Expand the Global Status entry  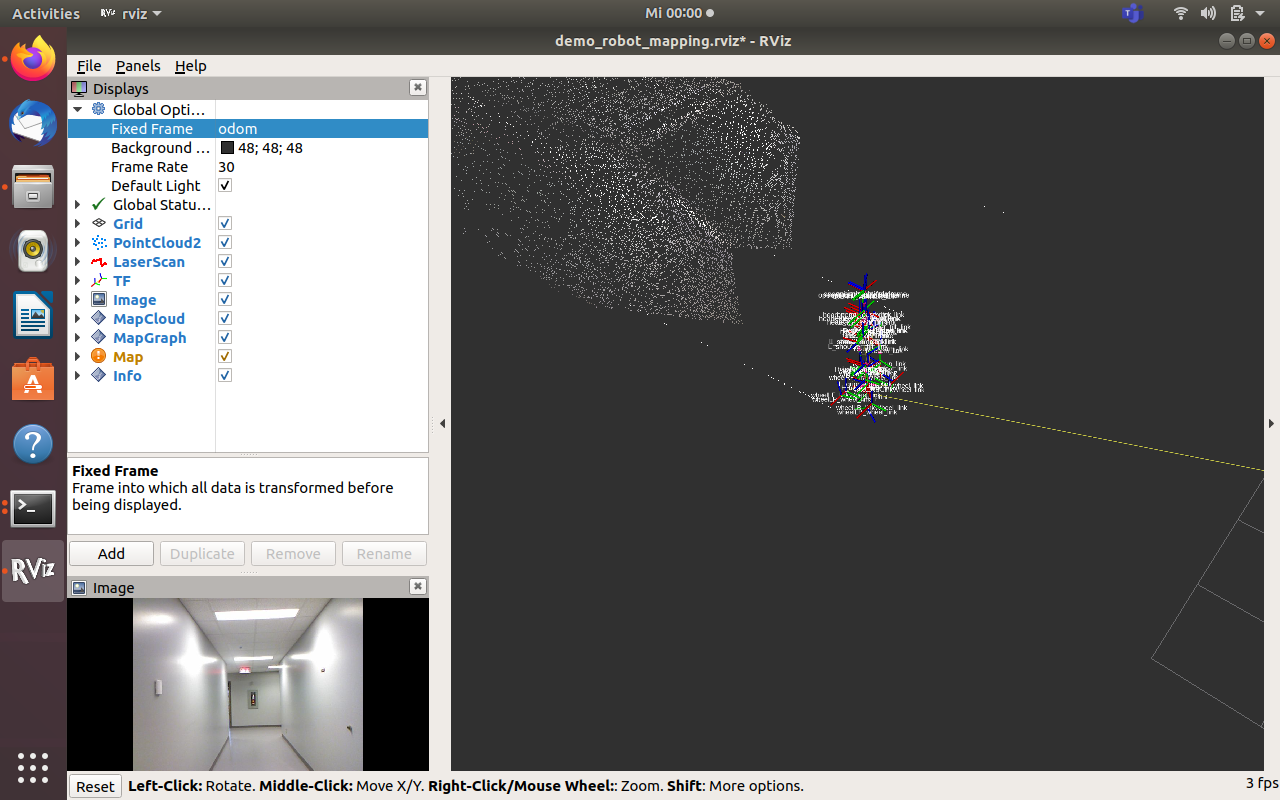tap(78, 205)
